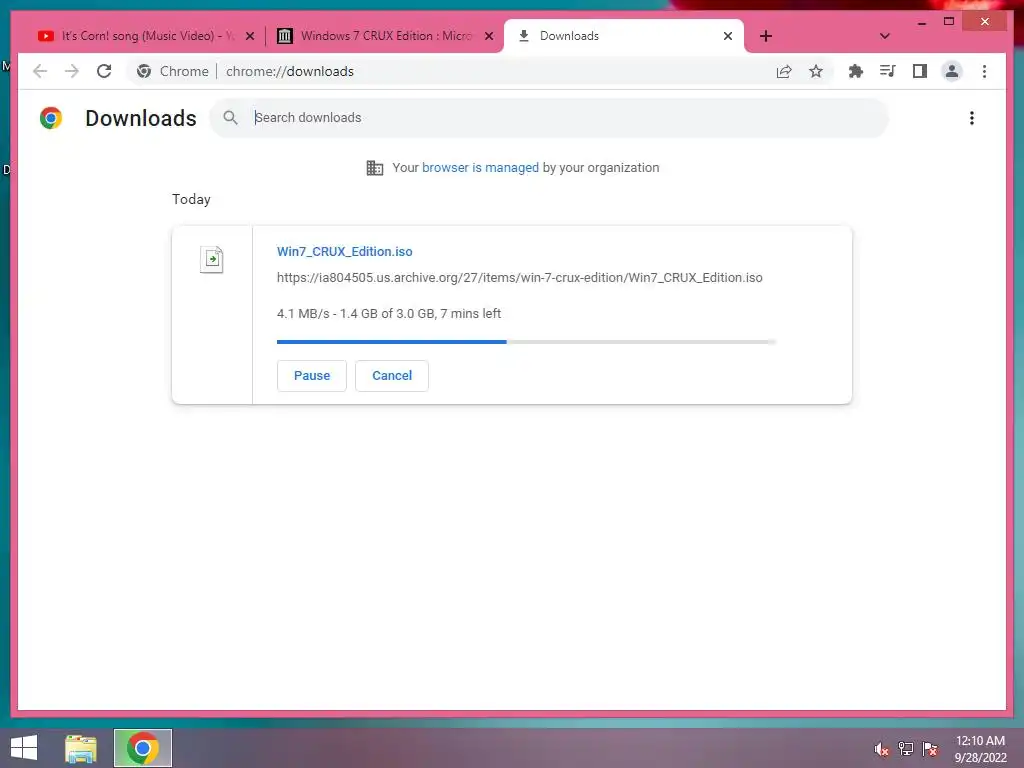Cancel the ISO download
1024x768 pixels.
[392, 376]
